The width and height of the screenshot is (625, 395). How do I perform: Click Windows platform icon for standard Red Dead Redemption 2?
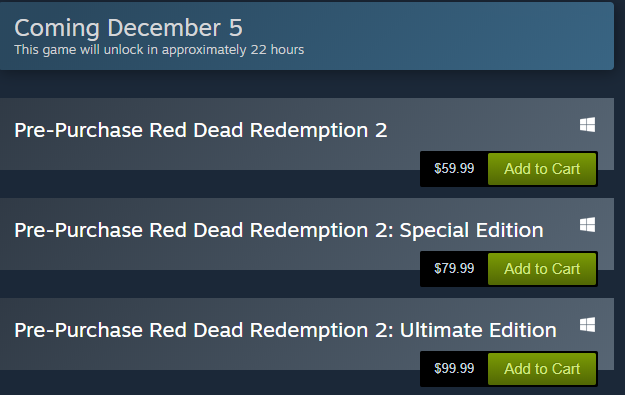coord(587,125)
